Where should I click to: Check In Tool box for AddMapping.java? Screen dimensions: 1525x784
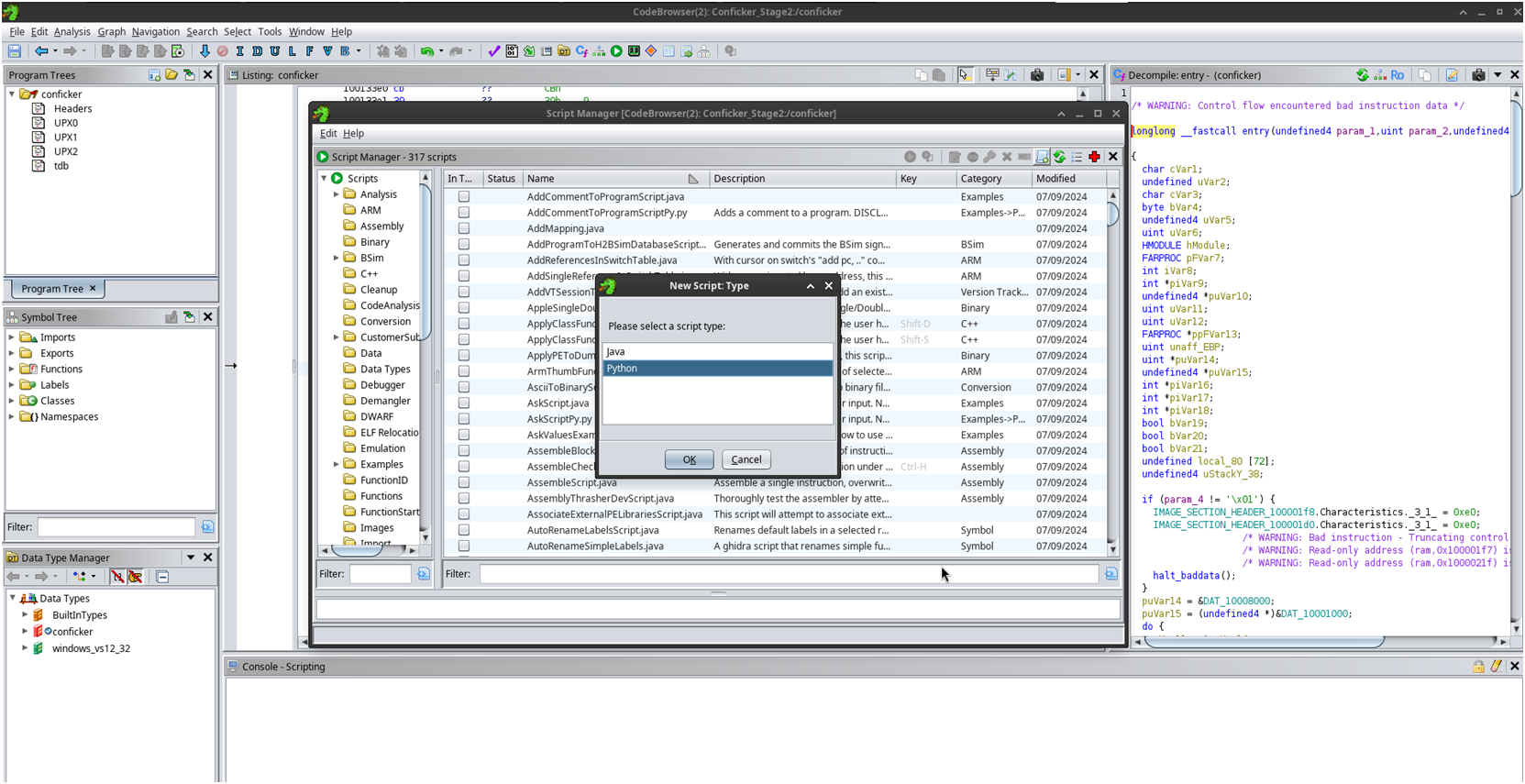coord(464,228)
